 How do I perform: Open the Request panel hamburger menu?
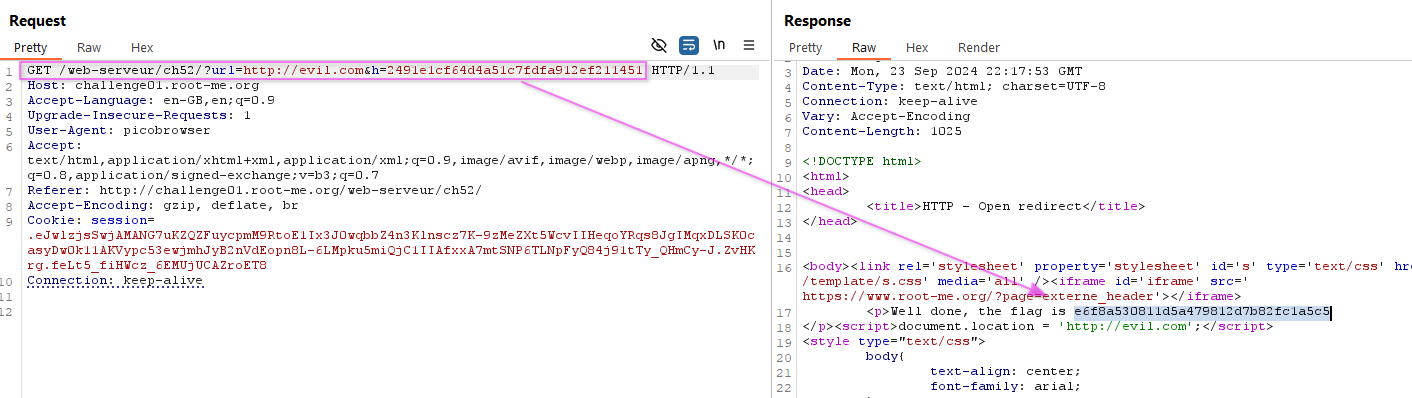[749, 46]
